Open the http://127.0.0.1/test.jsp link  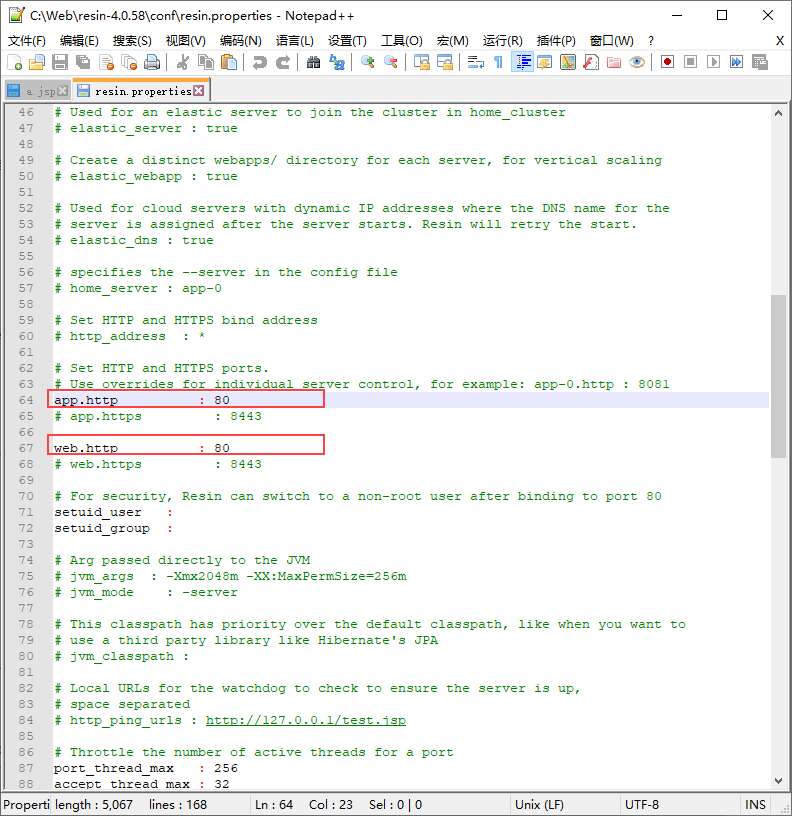click(x=305, y=720)
